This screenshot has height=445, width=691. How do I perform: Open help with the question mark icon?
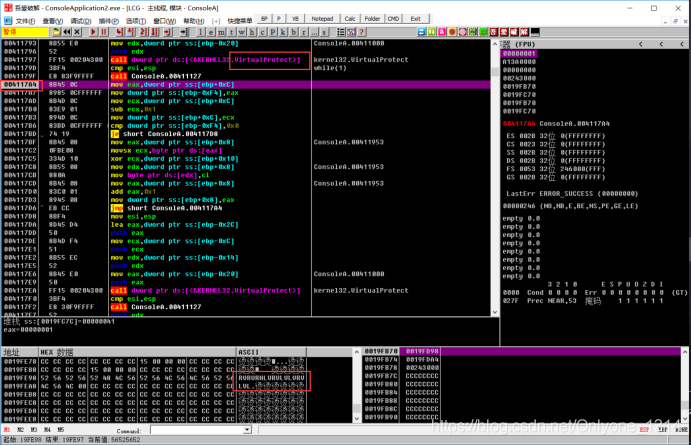(361, 32)
